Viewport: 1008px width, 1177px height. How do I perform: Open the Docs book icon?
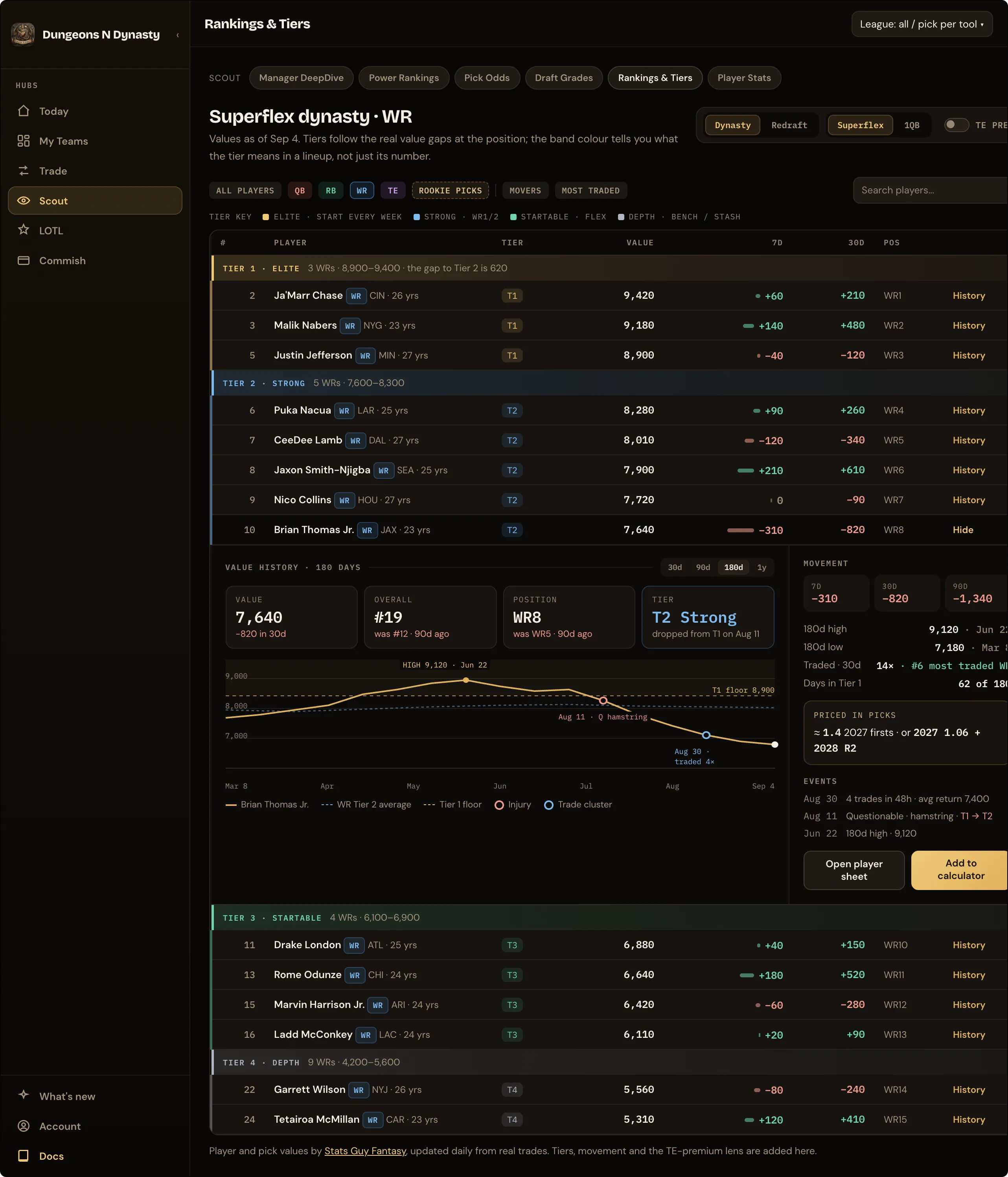pyautogui.click(x=23, y=1156)
